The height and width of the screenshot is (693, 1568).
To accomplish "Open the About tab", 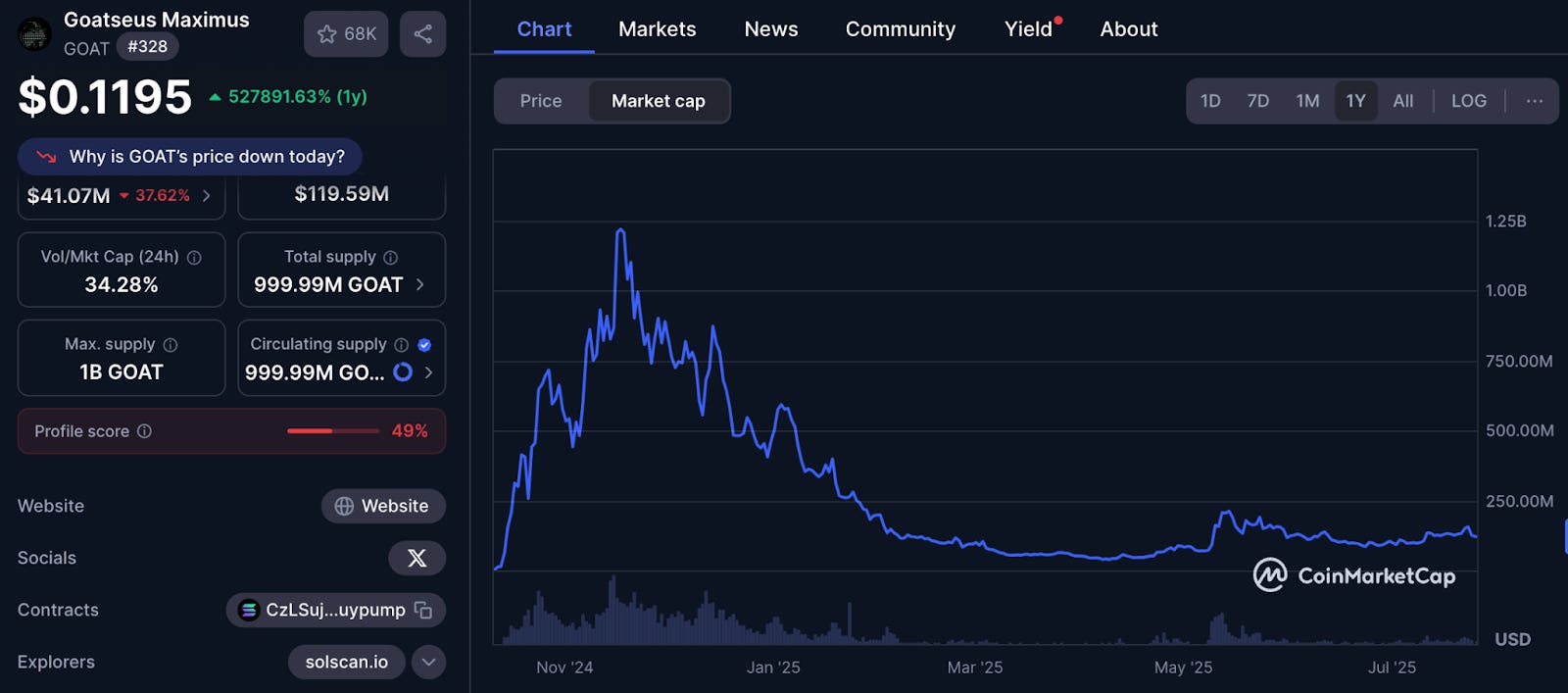I will click(x=1129, y=29).
